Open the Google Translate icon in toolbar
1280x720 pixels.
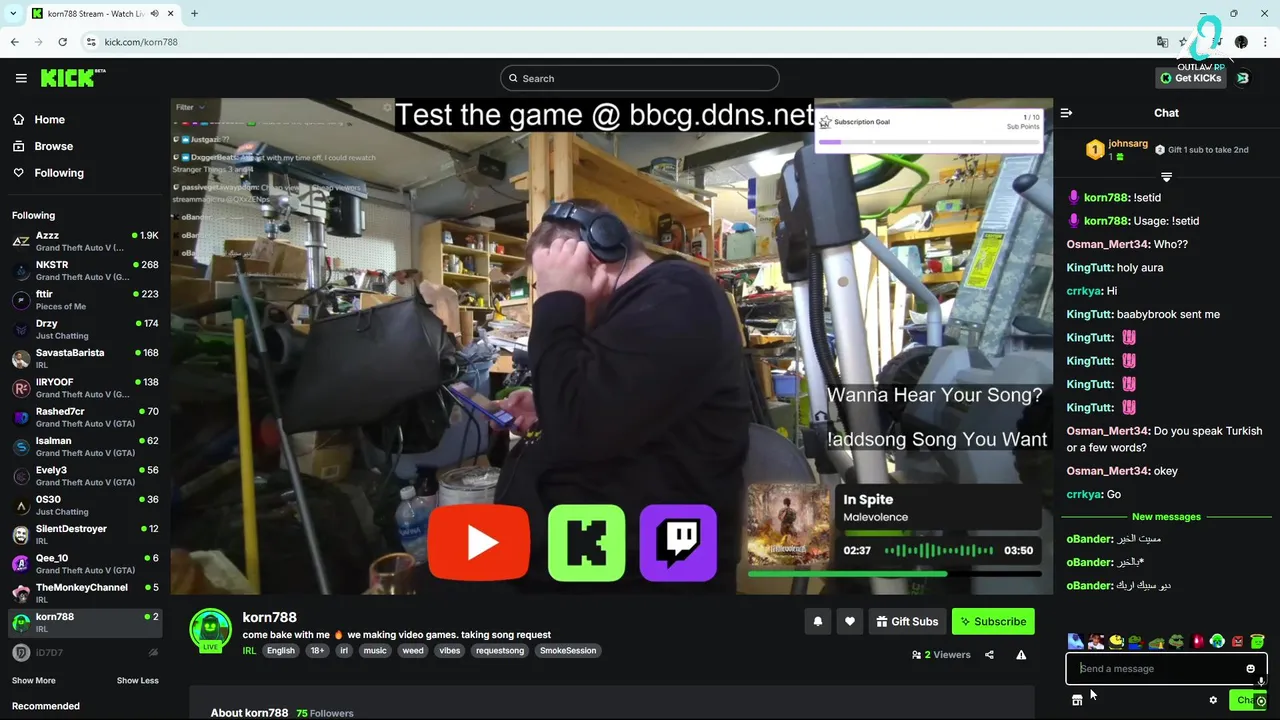1162,42
